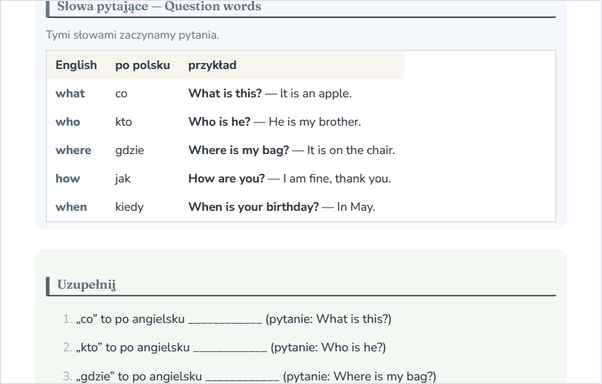This screenshot has height=384, width=602.
Task: Click the example 'Where is my bag?'
Action: click(x=238, y=150)
